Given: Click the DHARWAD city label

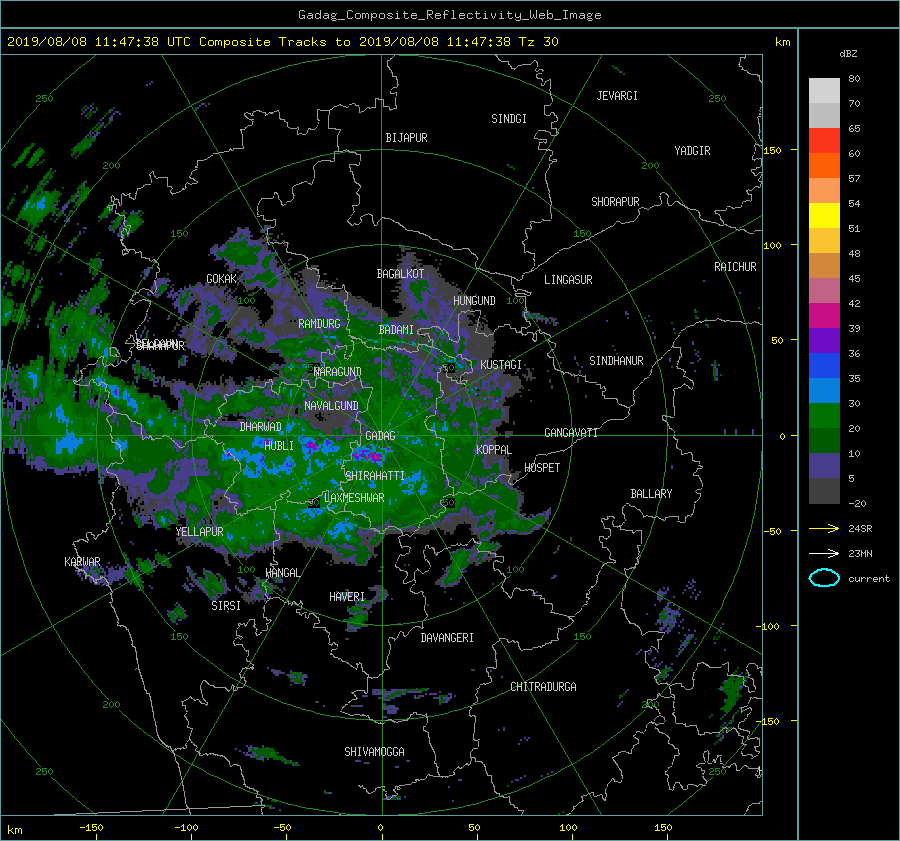Looking at the screenshot, I should point(261,427).
